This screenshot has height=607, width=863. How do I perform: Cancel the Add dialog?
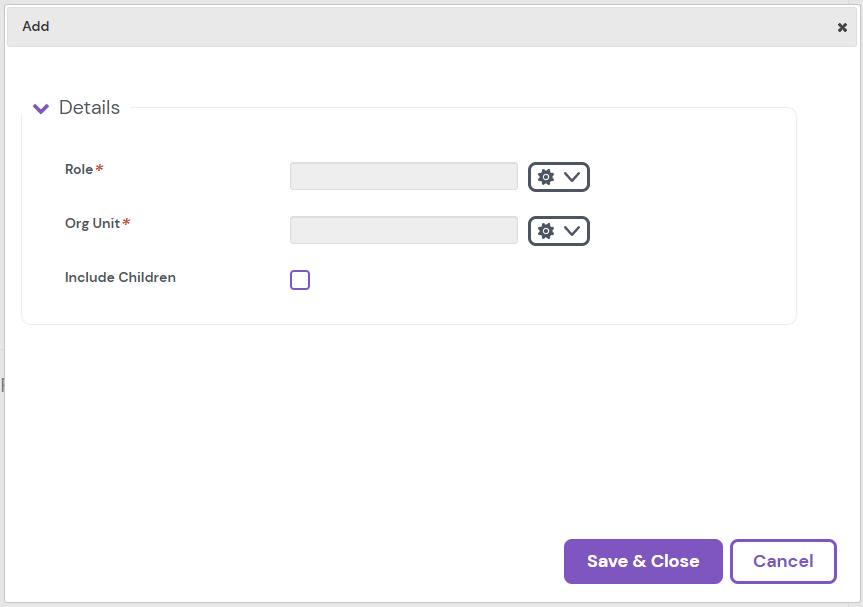[783, 561]
